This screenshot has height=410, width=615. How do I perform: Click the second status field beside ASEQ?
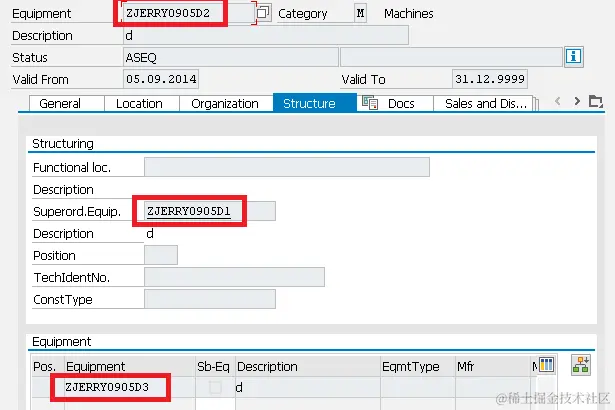(x=451, y=58)
